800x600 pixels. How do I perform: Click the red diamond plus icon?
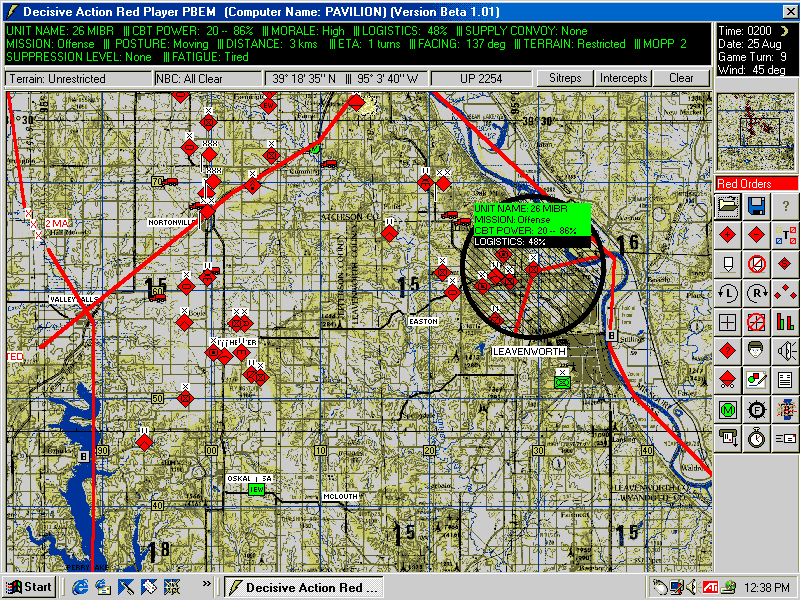(x=728, y=235)
